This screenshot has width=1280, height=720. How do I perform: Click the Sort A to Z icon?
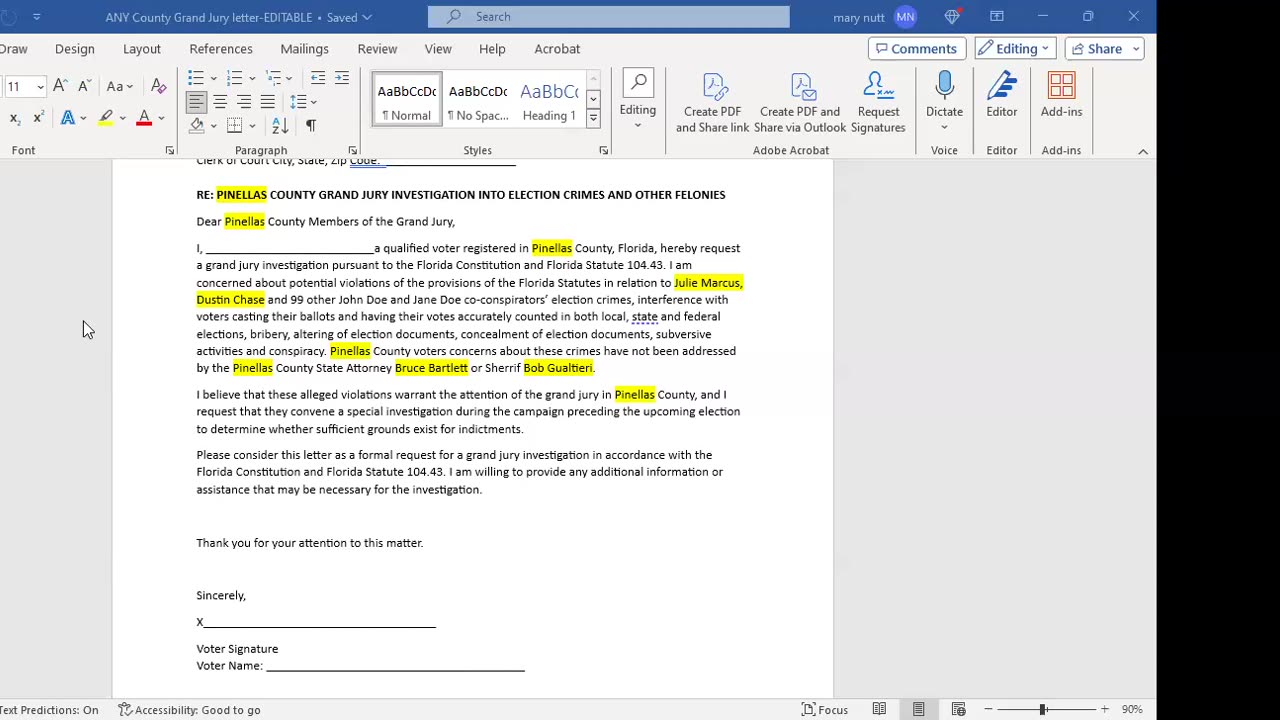[x=280, y=126]
